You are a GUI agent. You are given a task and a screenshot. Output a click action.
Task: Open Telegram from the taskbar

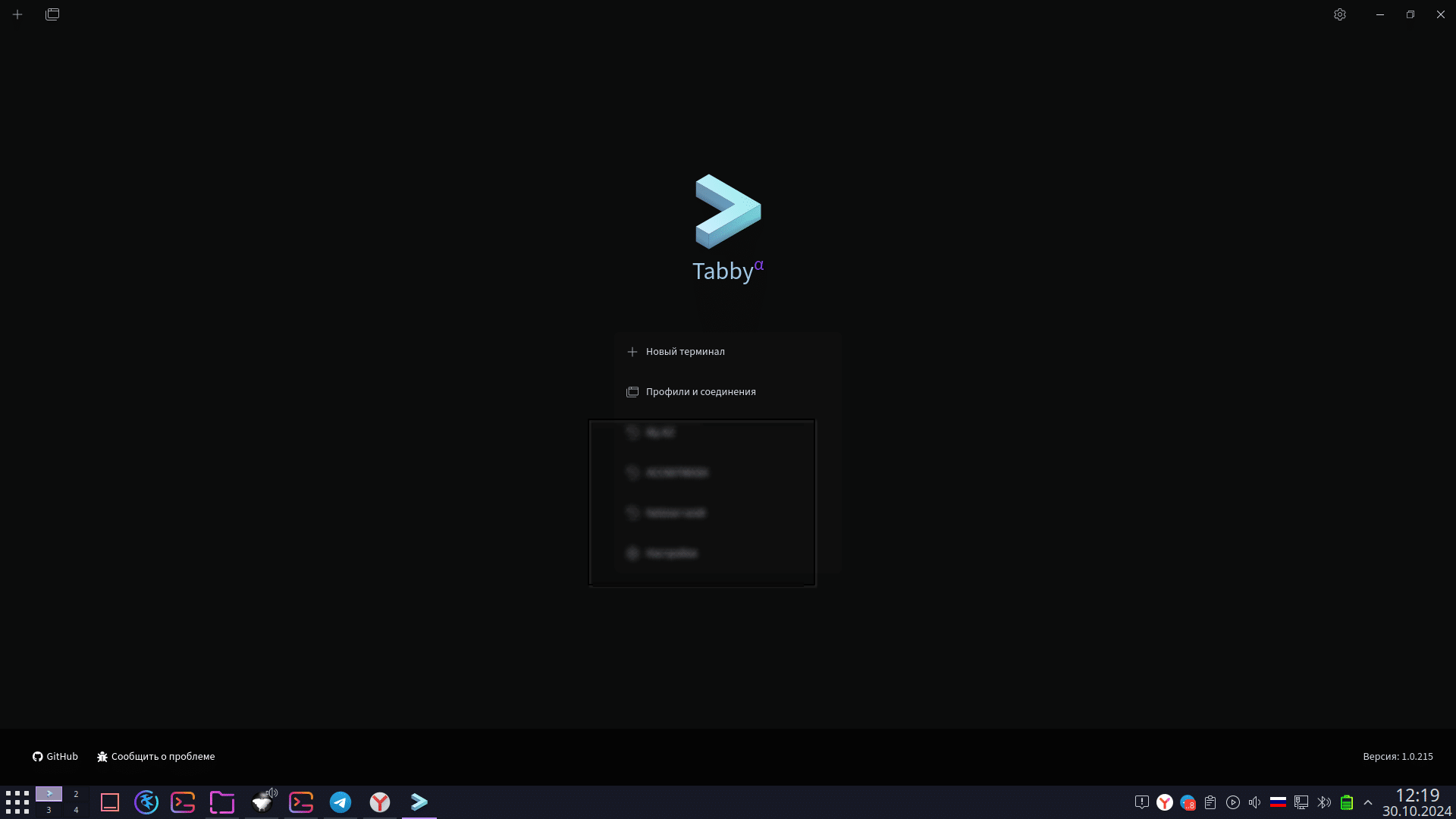340,802
